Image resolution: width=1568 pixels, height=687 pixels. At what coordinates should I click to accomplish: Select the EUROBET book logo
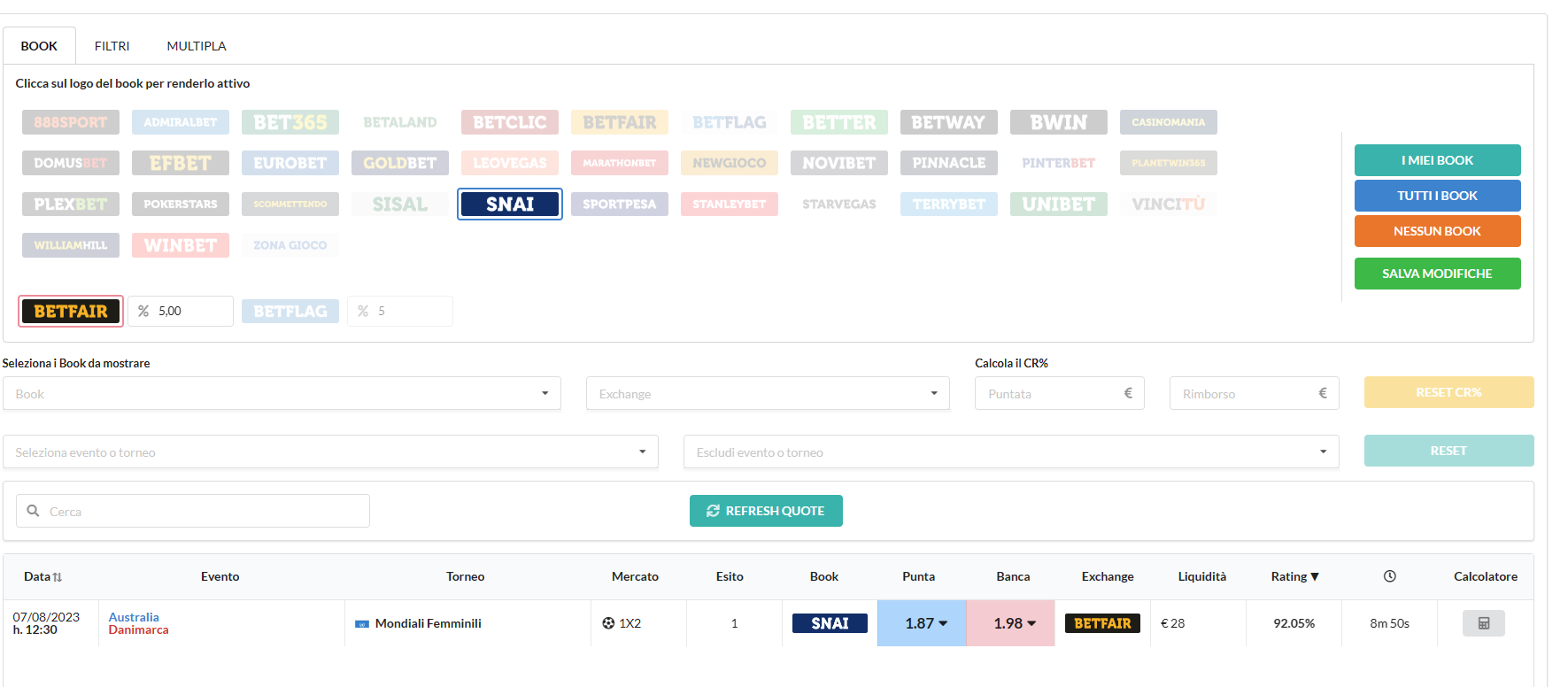[x=290, y=163]
